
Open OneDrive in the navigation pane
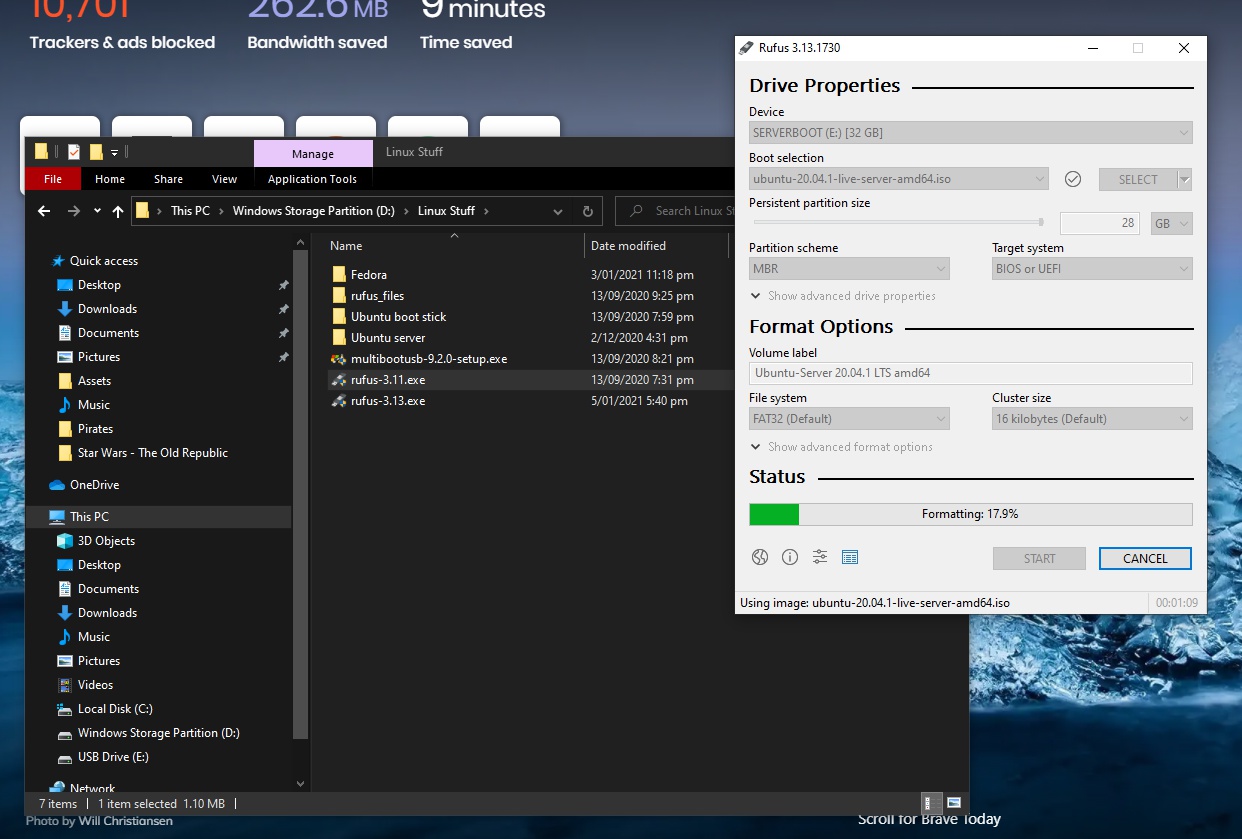(x=94, y=485)
